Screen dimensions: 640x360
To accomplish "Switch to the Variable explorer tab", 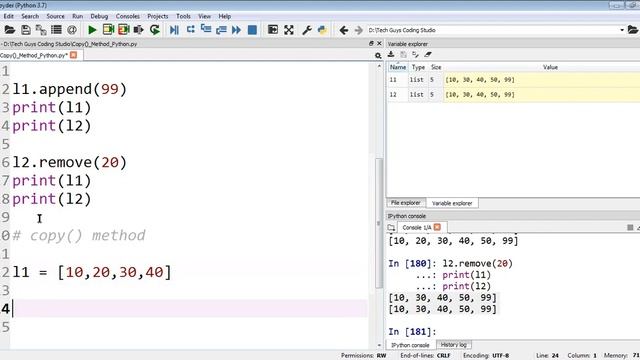I will (452, 203).
